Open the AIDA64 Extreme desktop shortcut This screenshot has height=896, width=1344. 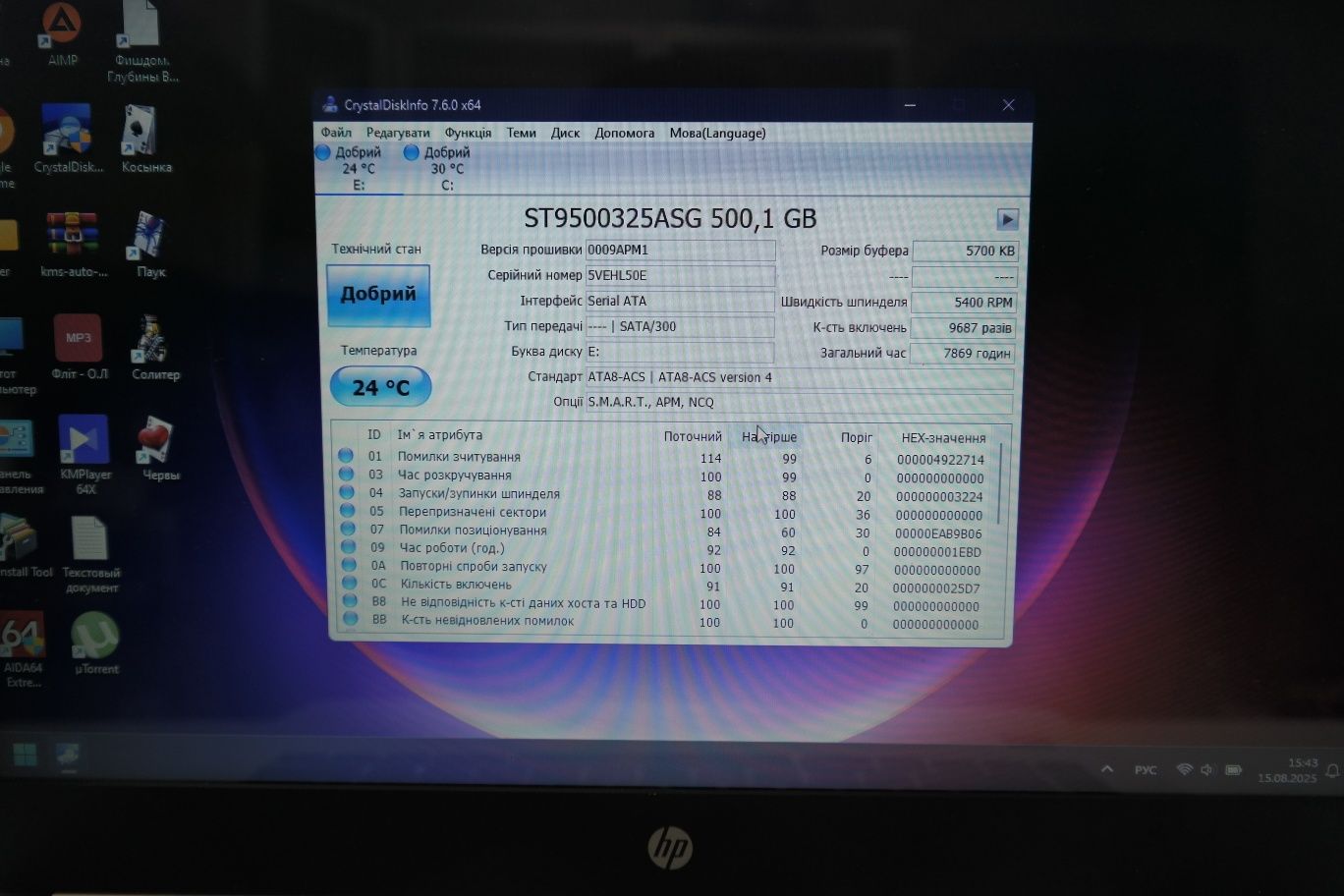point(23,650)
